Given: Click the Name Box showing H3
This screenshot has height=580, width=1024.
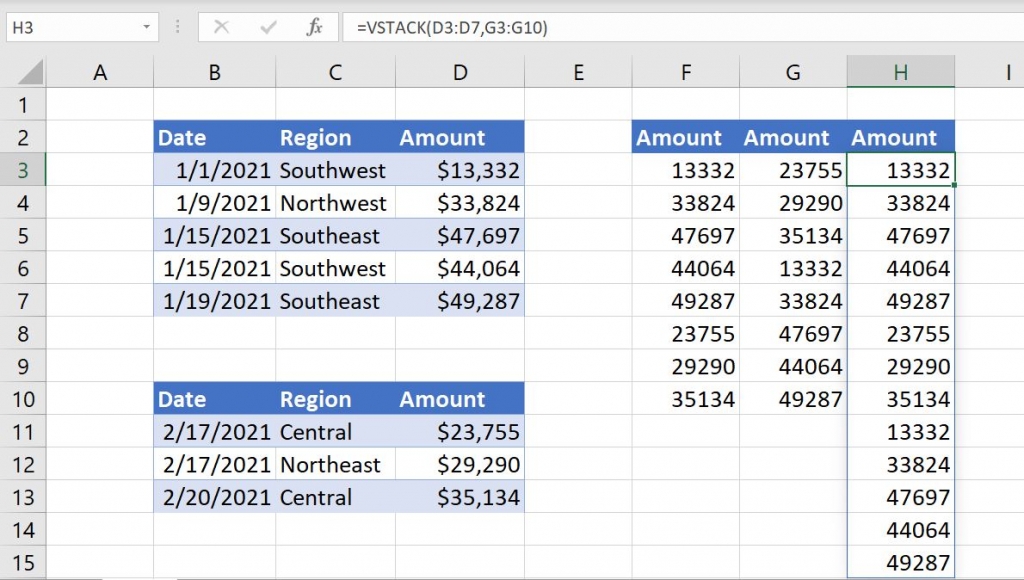Looking at the screenshot, I should (x=70, y=27).
